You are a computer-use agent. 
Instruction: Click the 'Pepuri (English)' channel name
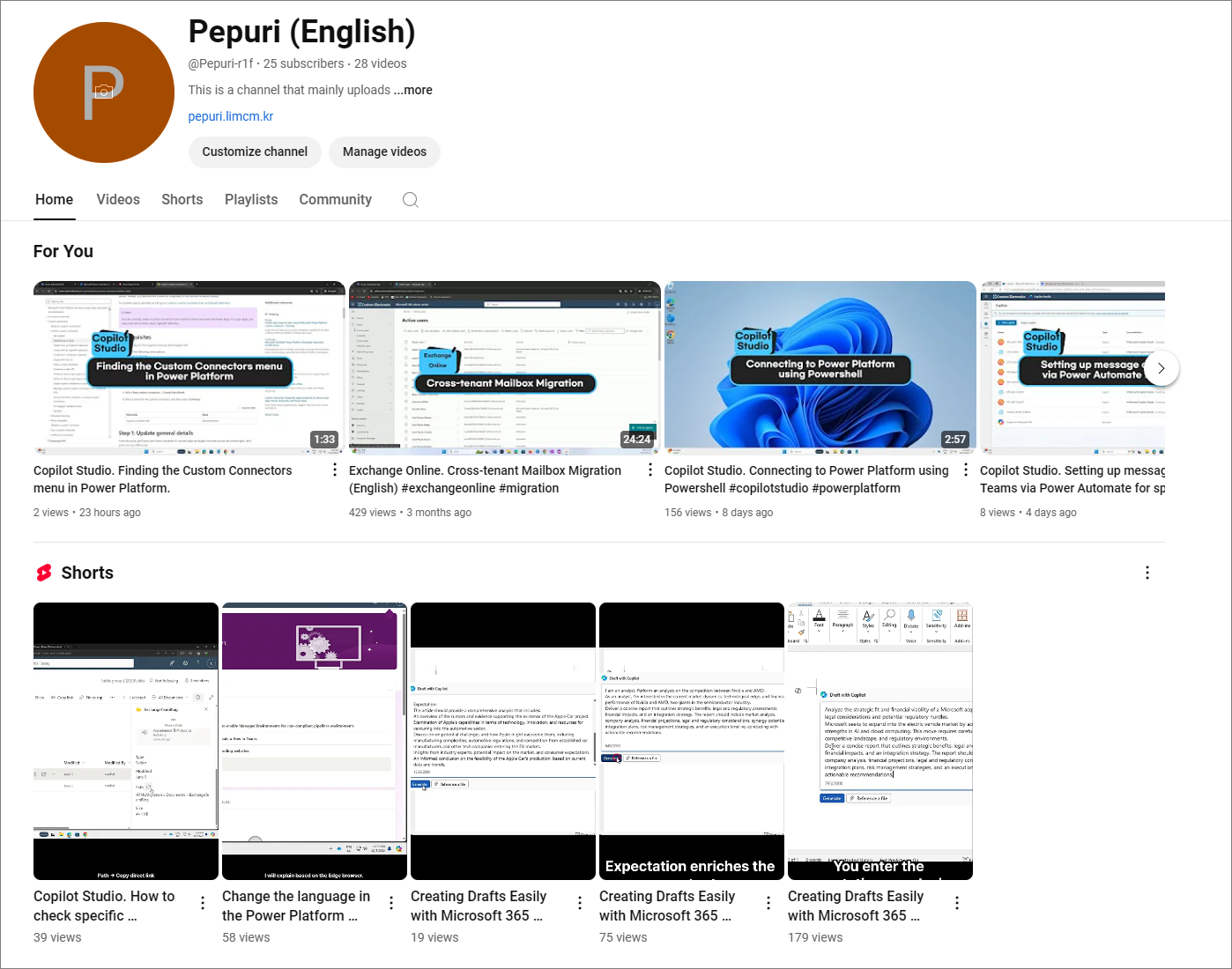301,32
